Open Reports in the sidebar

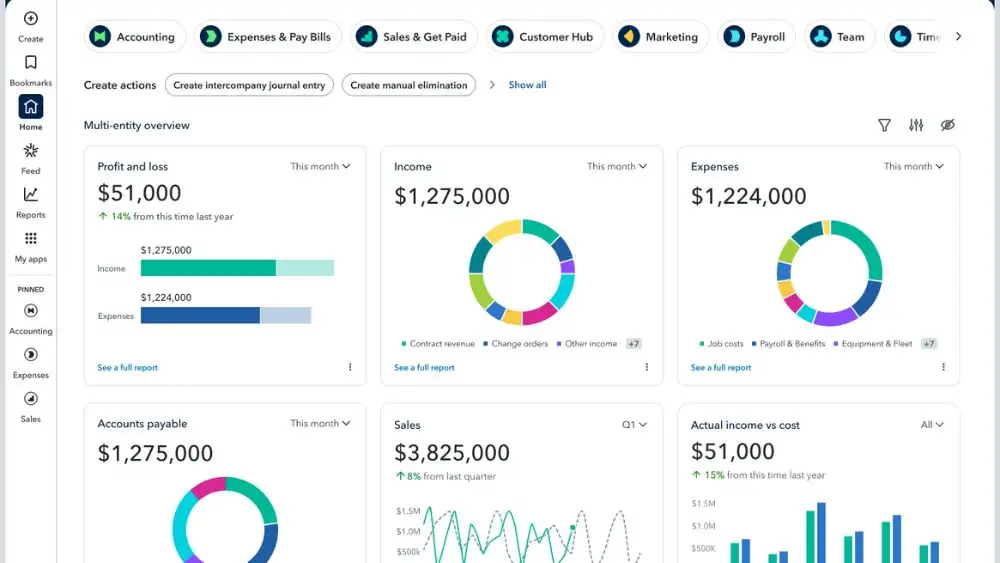(31, 194)
